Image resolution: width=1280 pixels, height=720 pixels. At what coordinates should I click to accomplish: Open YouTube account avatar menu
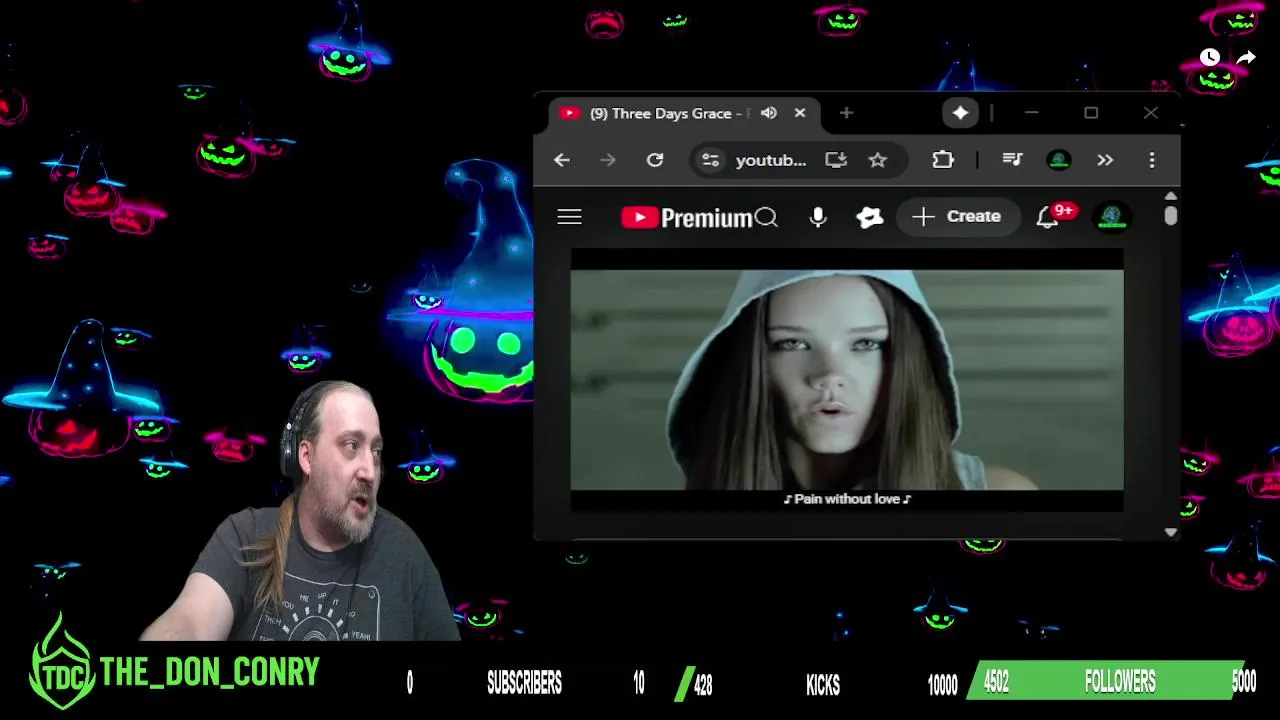tap(1112, 217)
